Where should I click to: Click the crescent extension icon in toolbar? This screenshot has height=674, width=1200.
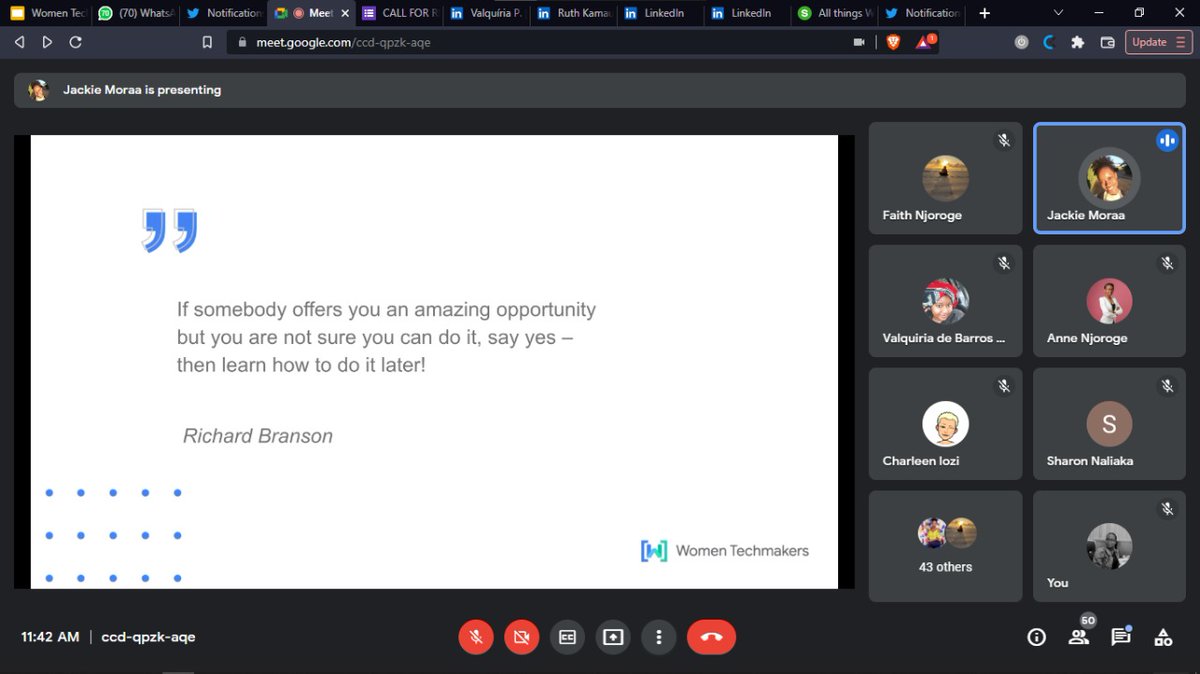coord(1049,42)
